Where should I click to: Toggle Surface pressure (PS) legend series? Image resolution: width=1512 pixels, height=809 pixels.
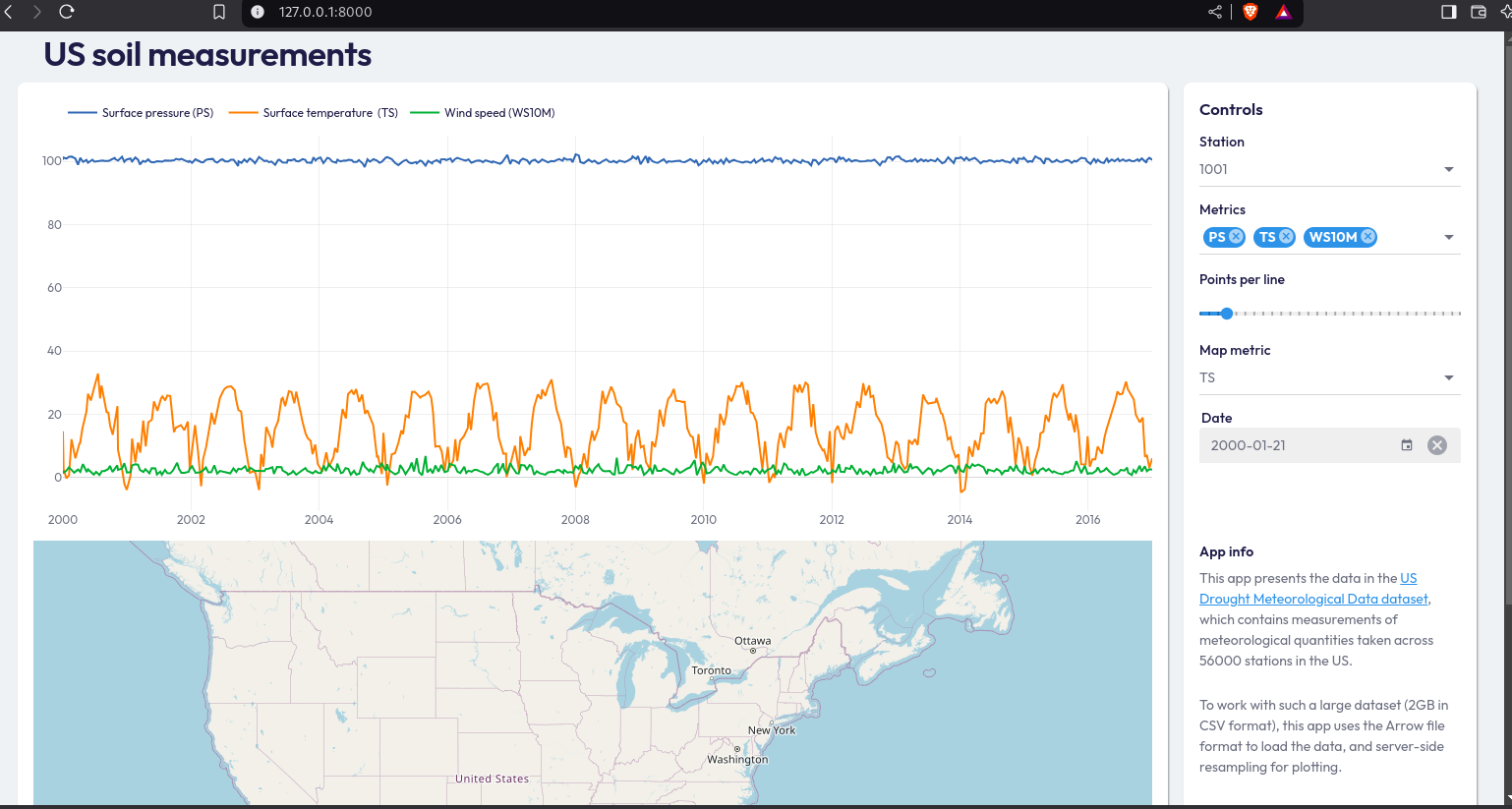tap(141, 113)
